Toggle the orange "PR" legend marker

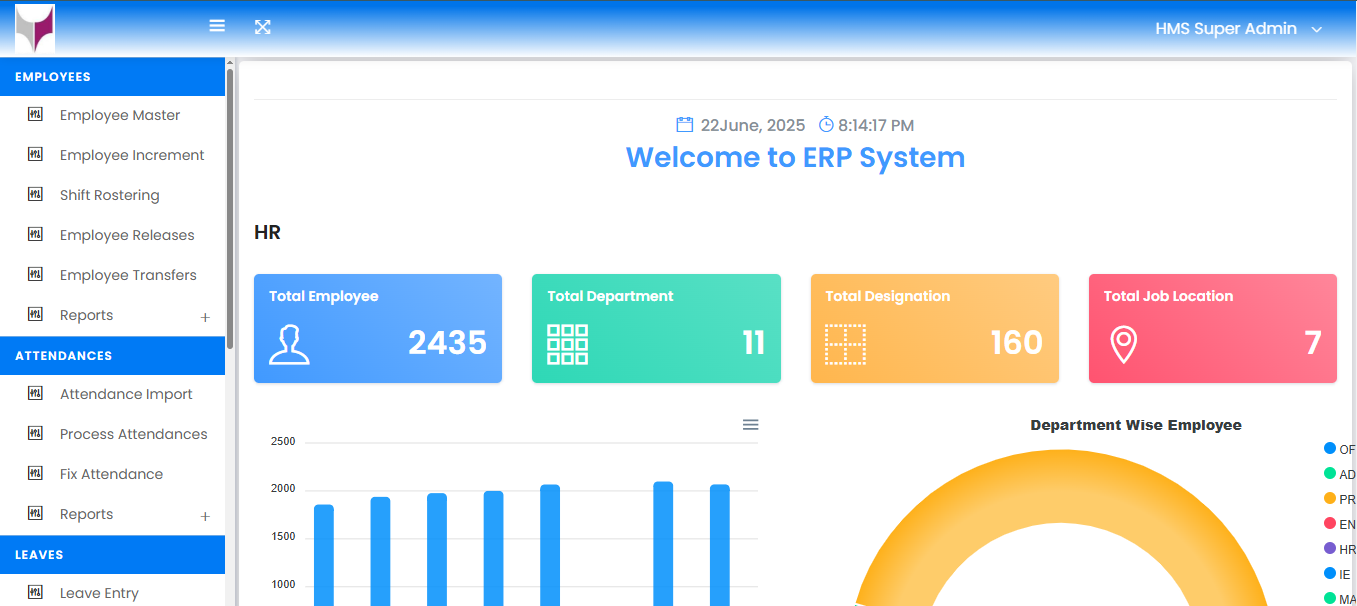tap(1330, 498)
